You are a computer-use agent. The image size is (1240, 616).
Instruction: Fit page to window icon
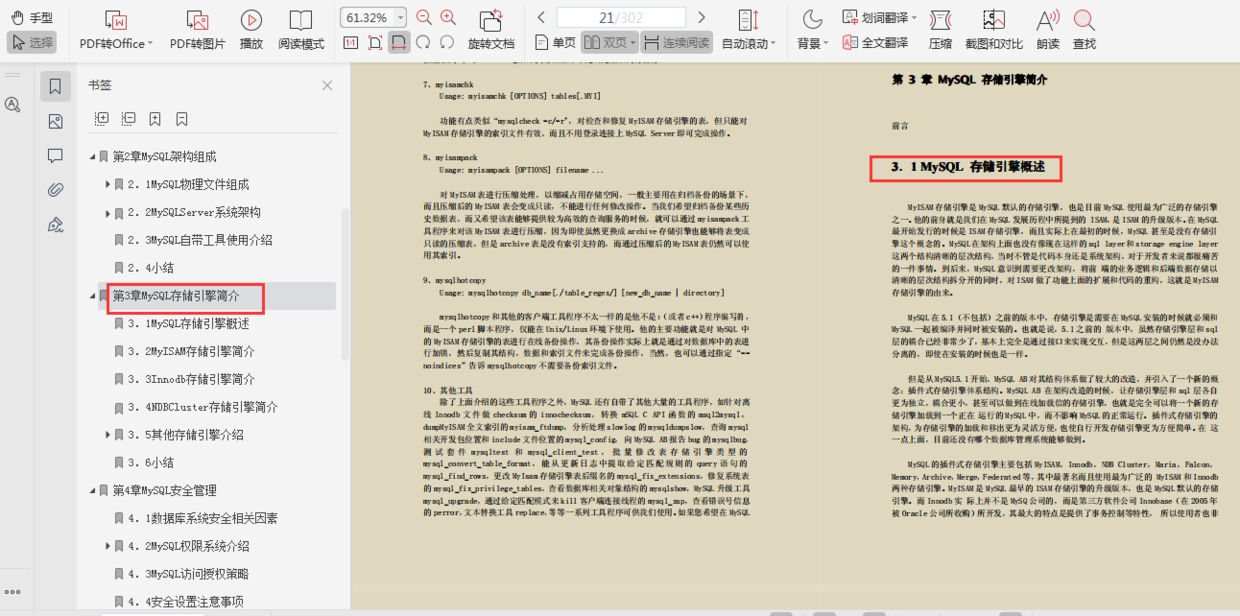pos(375,42)
